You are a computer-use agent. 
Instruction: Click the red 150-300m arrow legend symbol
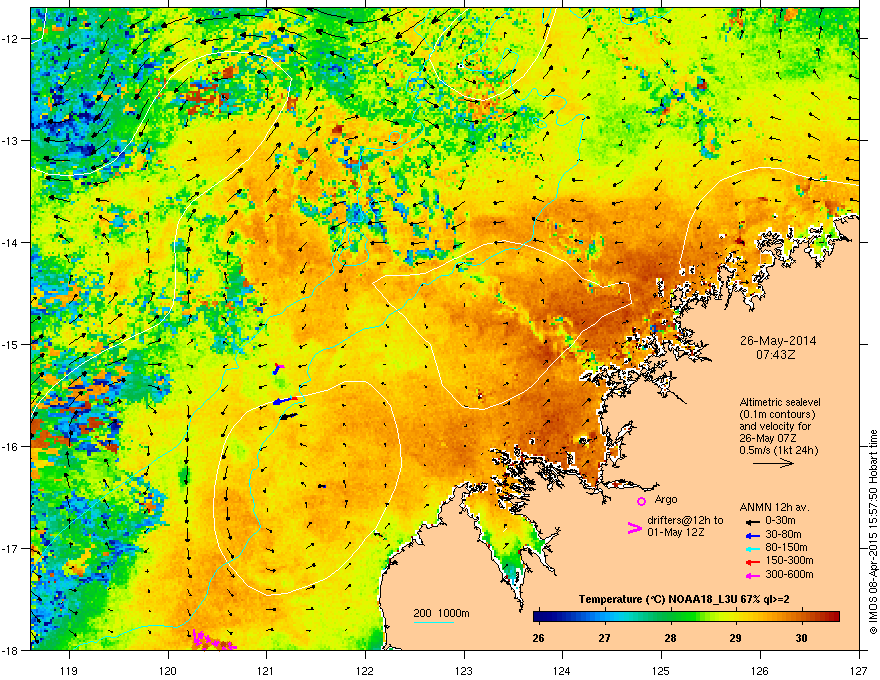pos(752,562)
